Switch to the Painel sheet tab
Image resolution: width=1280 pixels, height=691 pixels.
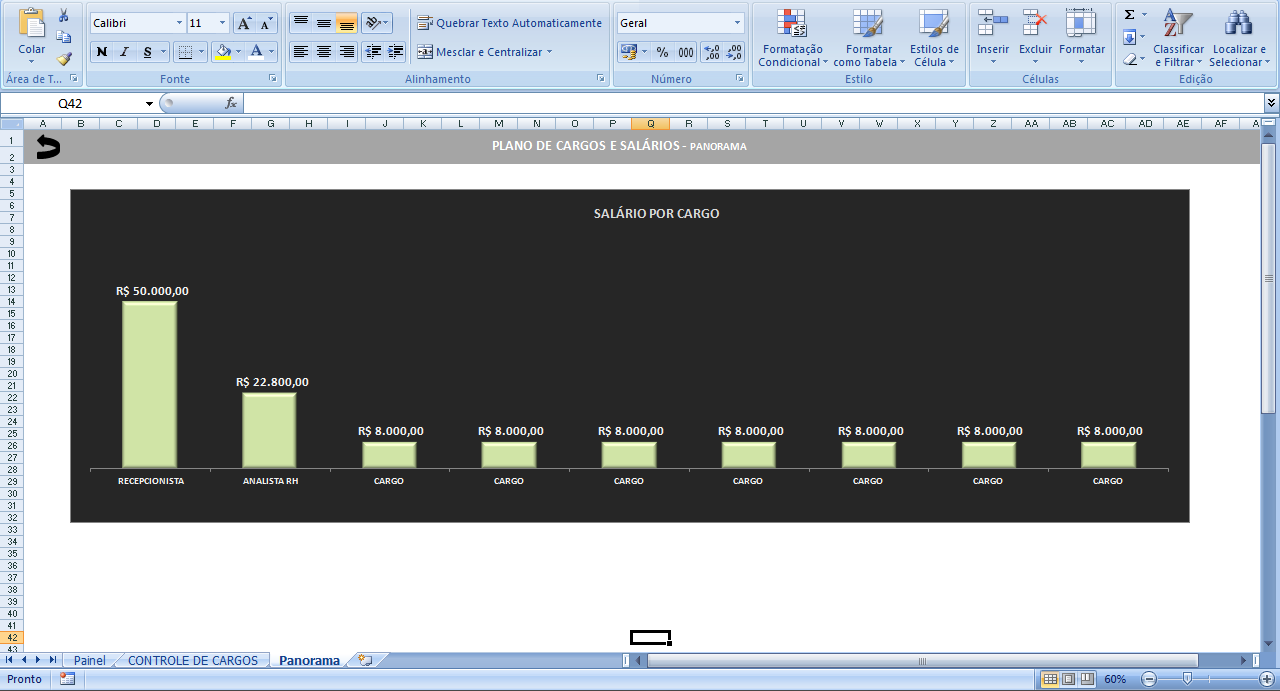[89, 661]
